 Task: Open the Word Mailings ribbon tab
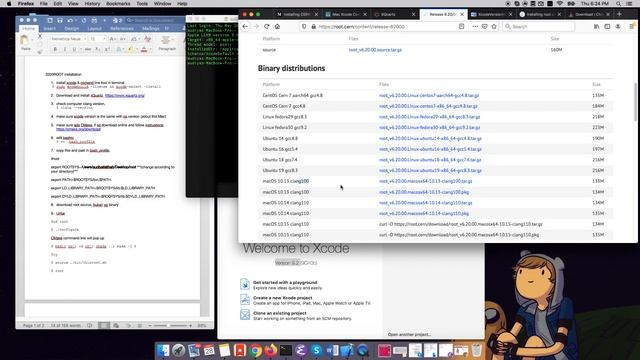(151, 29)
